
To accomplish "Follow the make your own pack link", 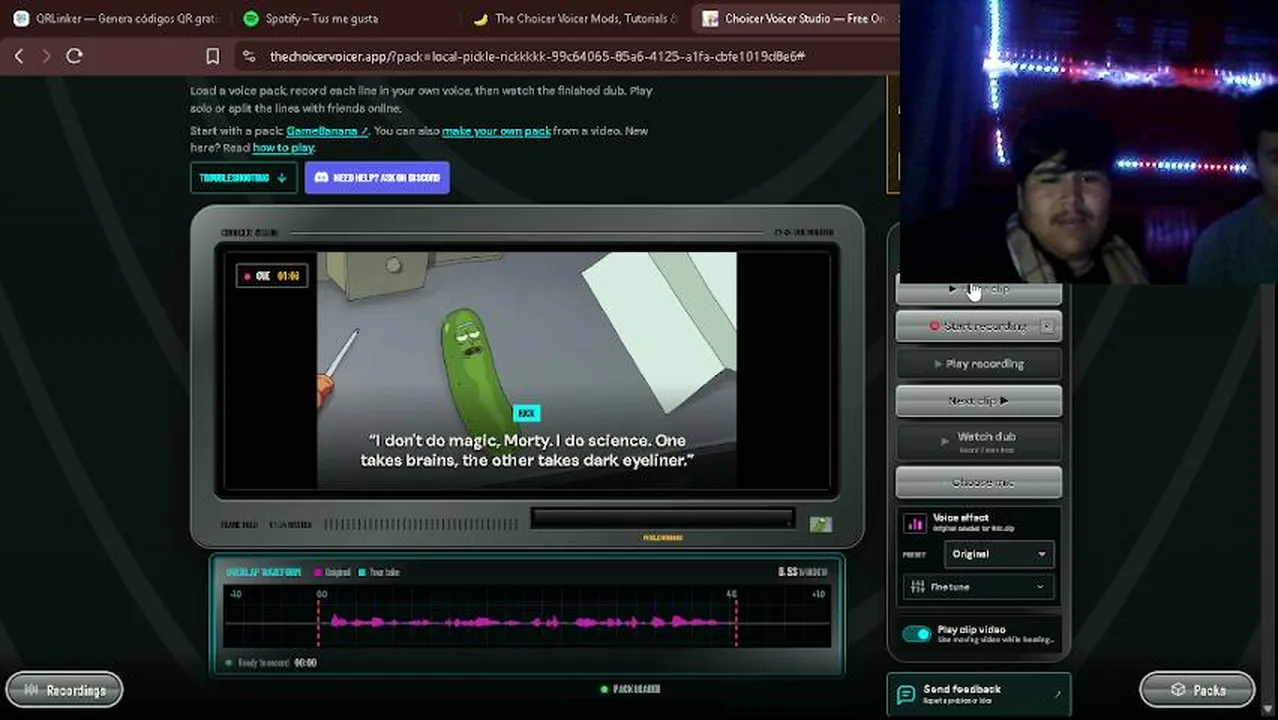I will (496, 131).
